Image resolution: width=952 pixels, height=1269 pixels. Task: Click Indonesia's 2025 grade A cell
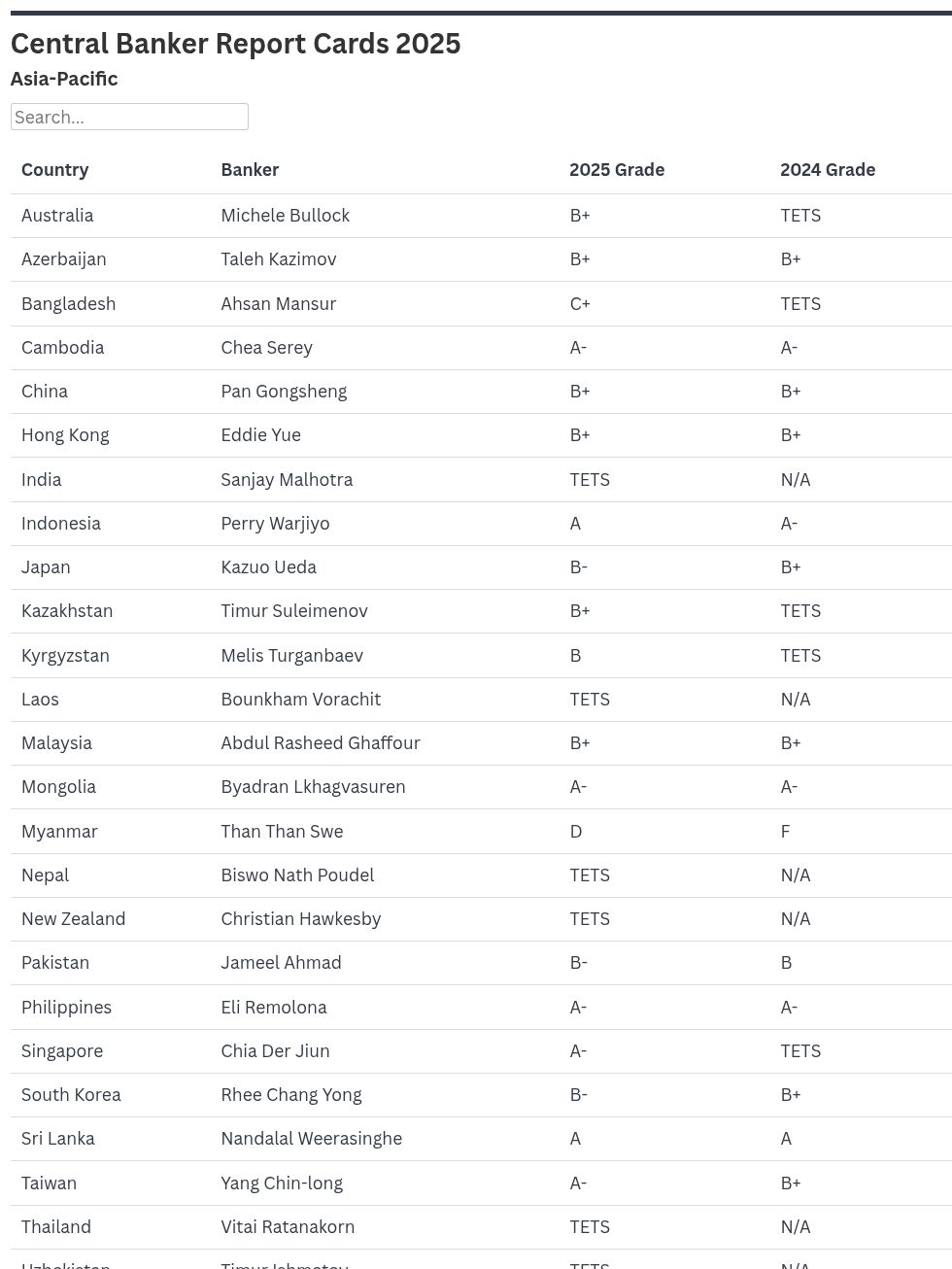[575, 524]
